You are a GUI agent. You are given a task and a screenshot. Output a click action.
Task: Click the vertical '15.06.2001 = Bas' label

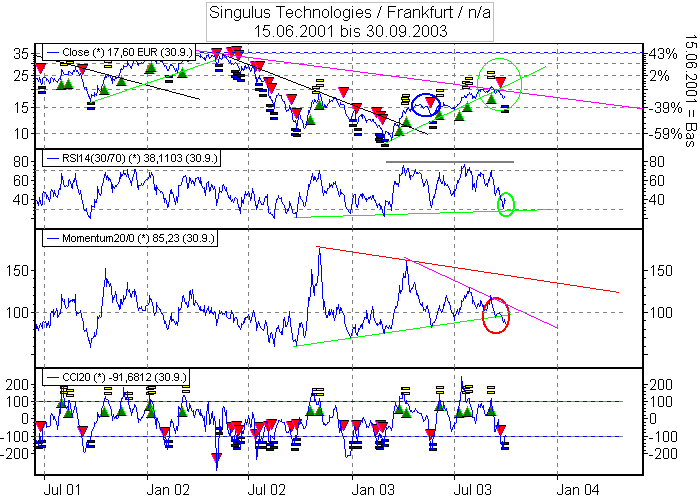tap(690, 91)
